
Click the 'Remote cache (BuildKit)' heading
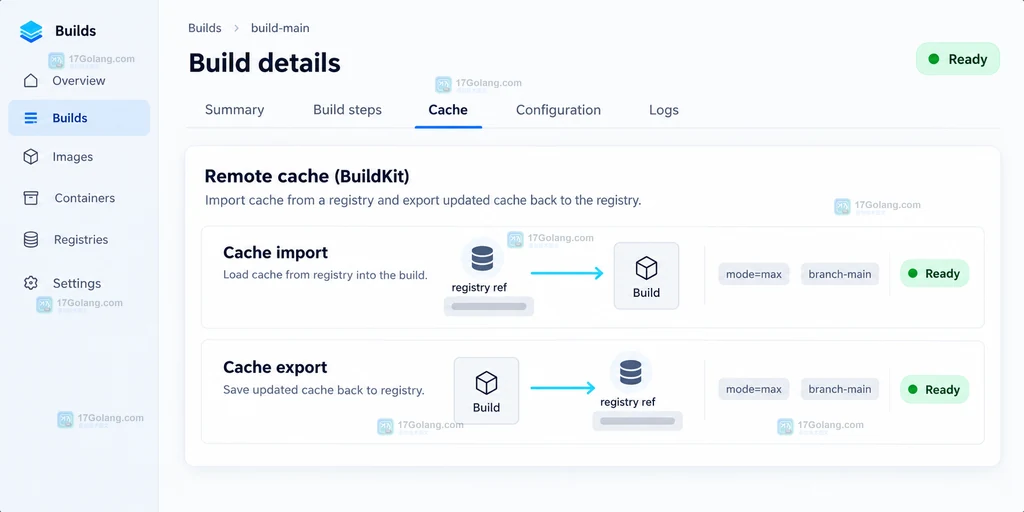tap(307, 176)
